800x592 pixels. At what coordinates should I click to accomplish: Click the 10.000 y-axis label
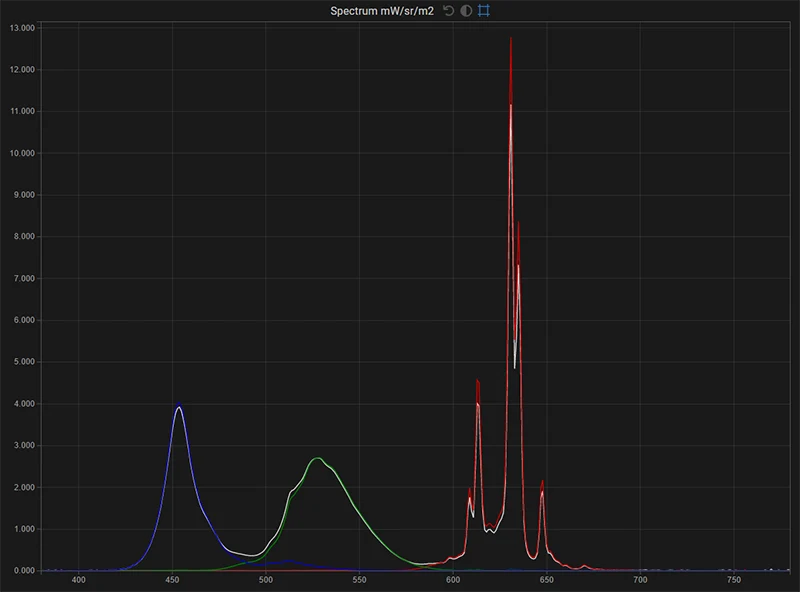[22, 153]
